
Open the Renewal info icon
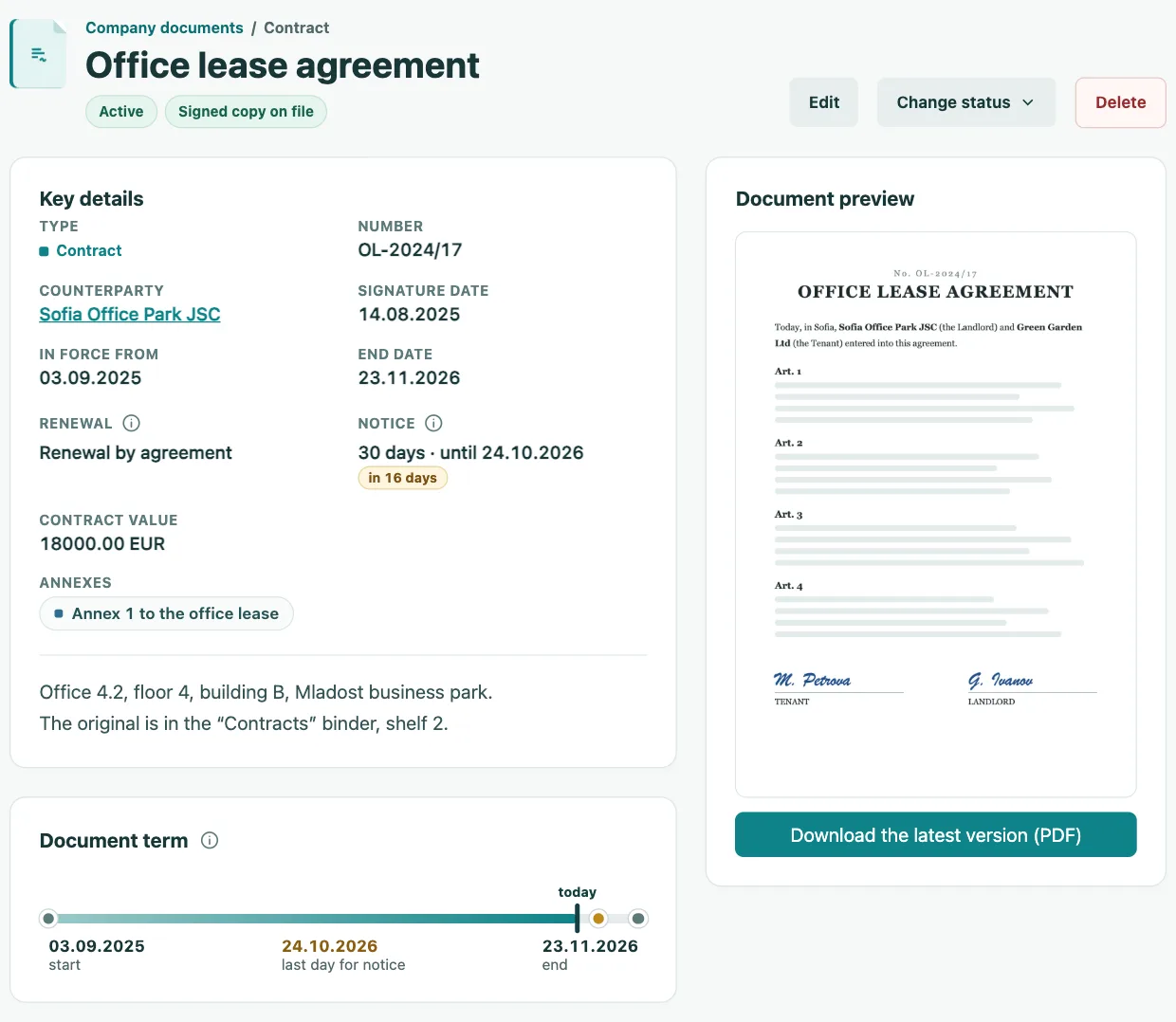(132, 423)
